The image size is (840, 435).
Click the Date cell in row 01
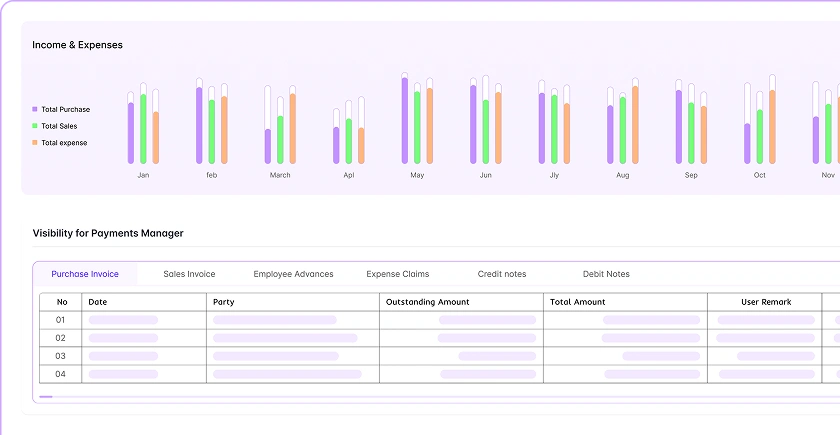point(144,320)
